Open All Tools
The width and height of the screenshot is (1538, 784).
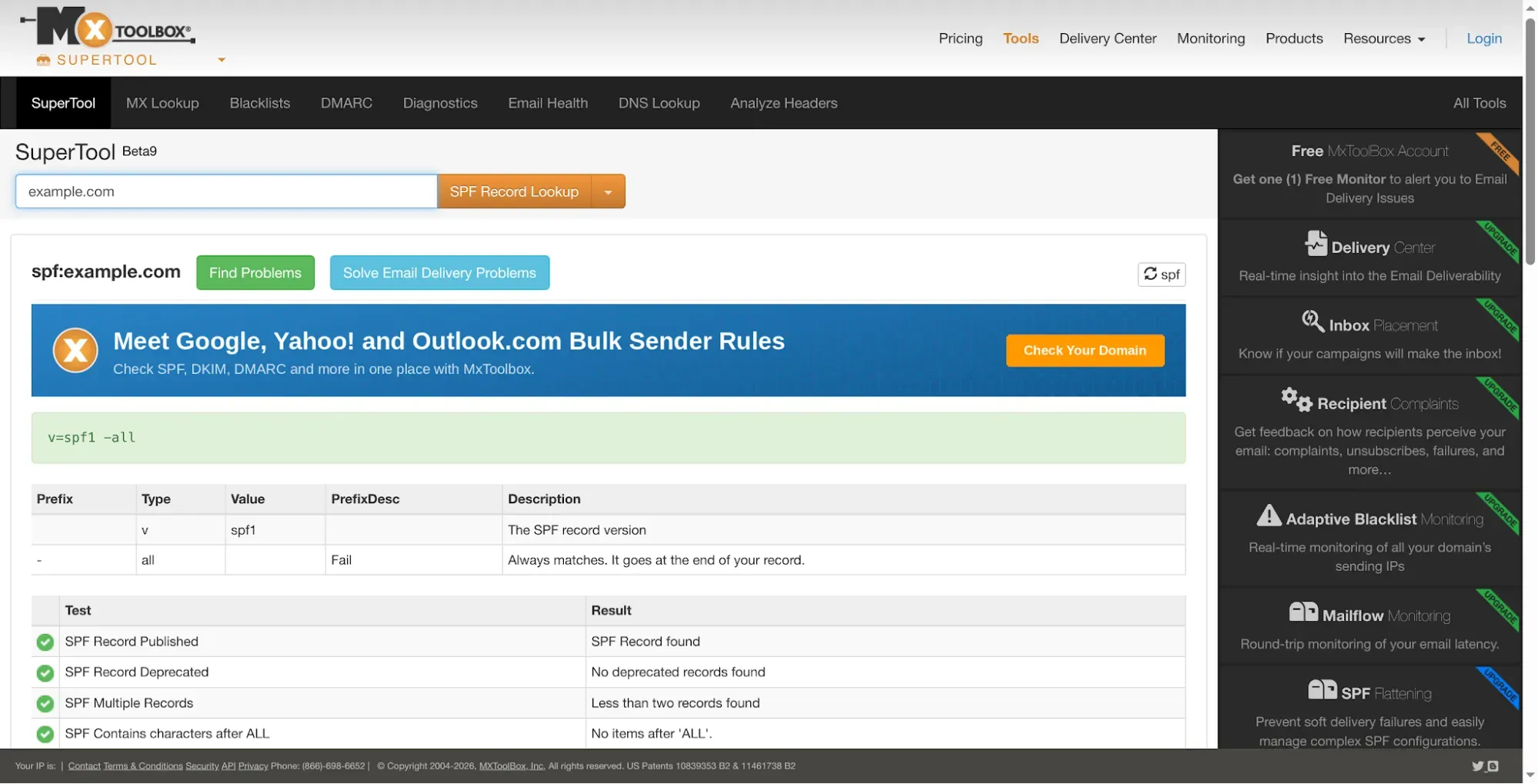[x=1479, y=103]
